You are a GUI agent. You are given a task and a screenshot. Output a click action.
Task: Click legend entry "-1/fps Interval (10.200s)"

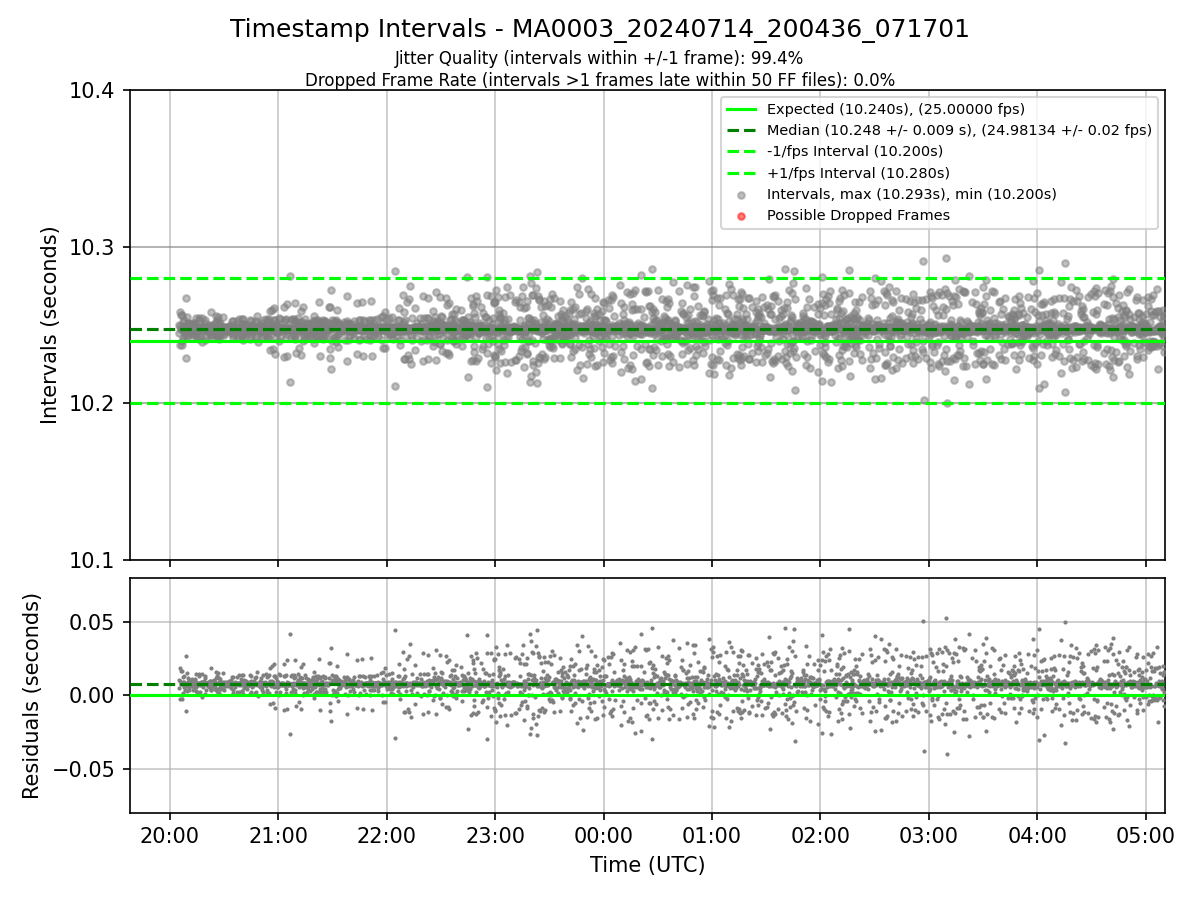pyautogui.click(x=855, y=152)
